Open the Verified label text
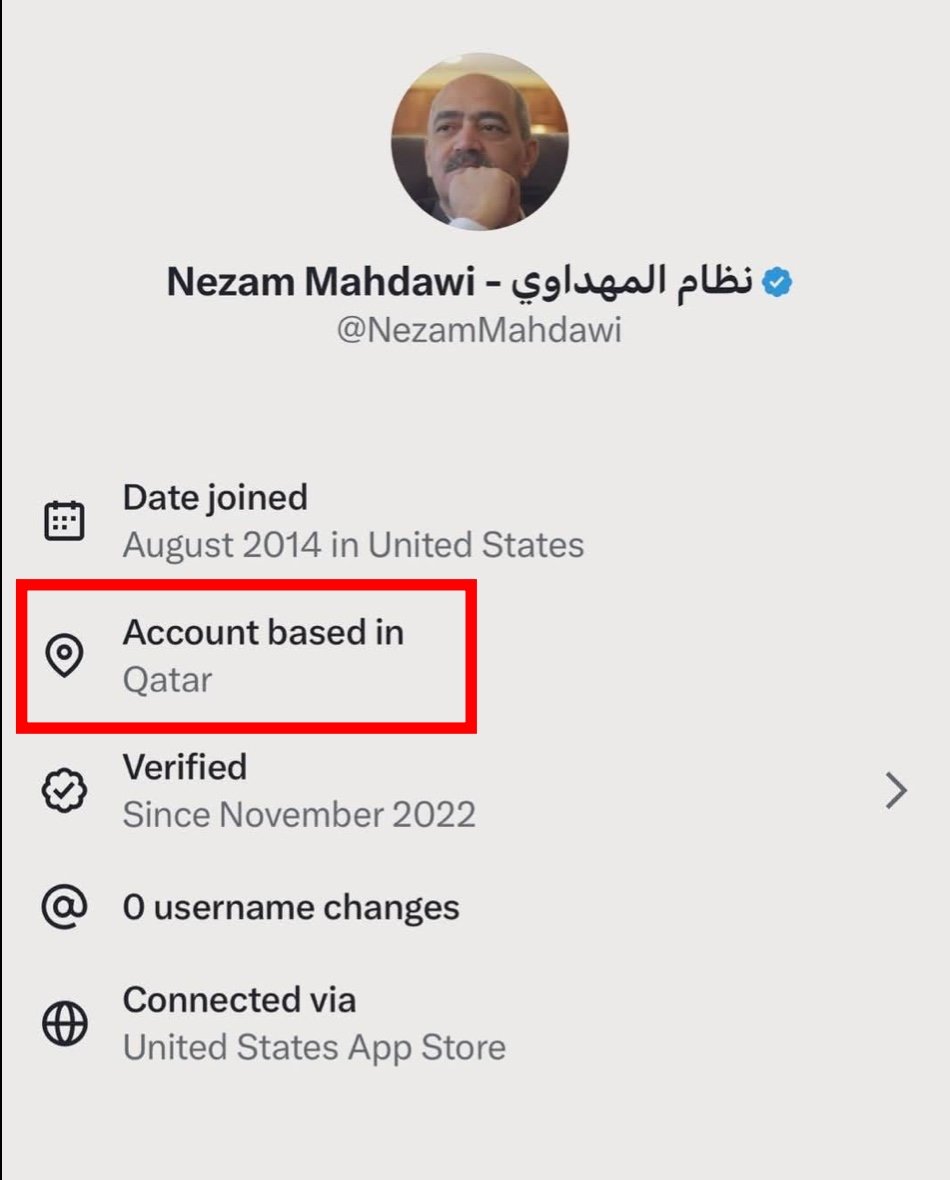The width and height of the screenshot is (950, 1180). tap(184, 767)
